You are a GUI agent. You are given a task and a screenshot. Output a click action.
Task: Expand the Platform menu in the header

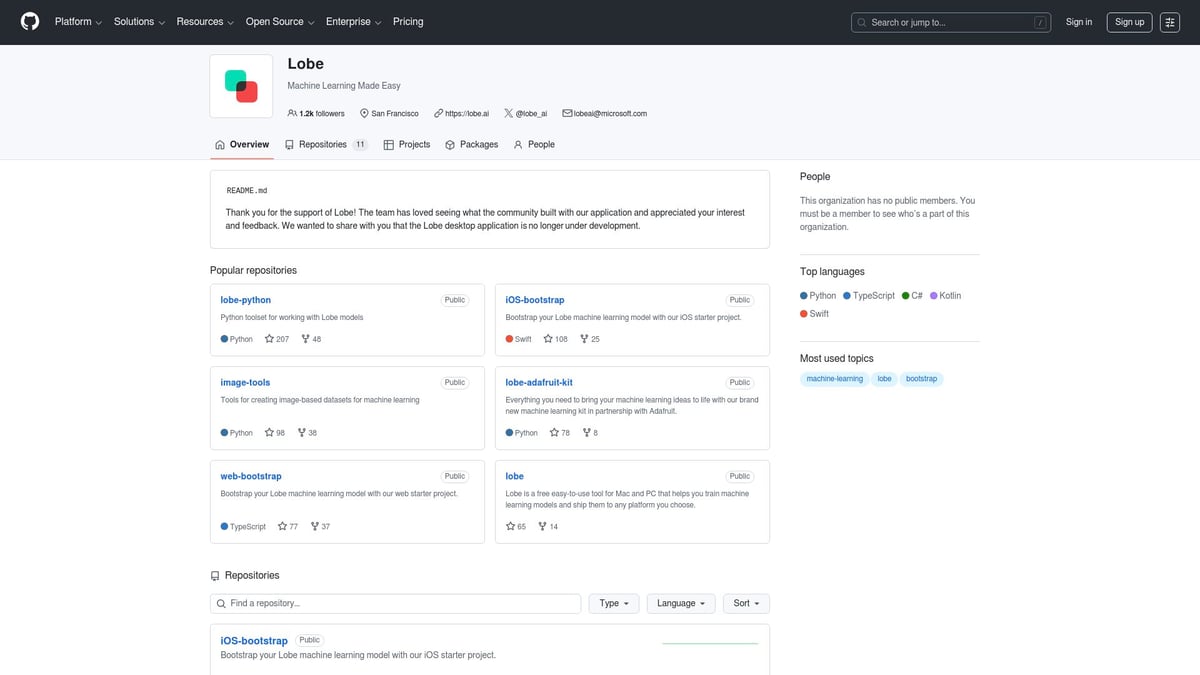click(78, 22)
